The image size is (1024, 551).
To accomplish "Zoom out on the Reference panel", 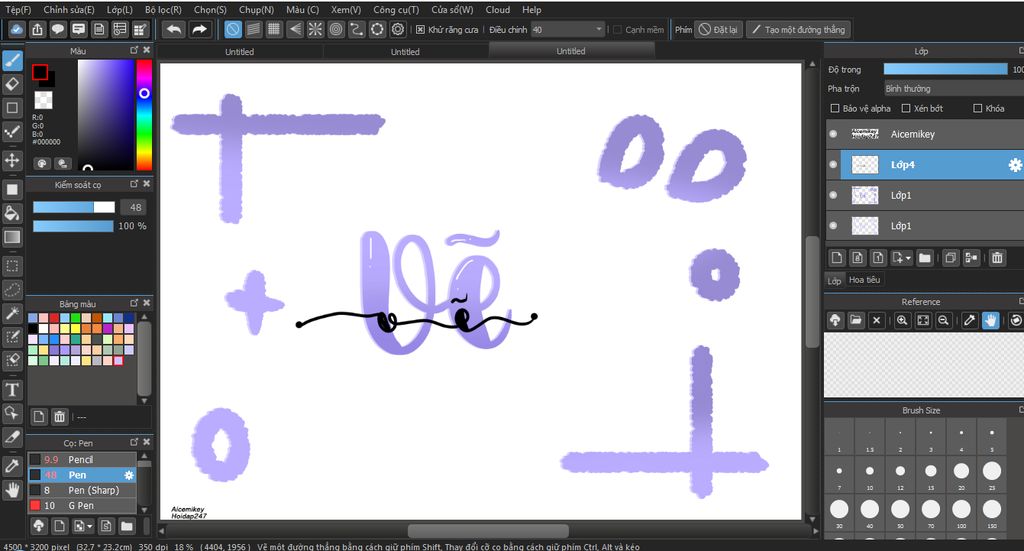I will (943, 321).
